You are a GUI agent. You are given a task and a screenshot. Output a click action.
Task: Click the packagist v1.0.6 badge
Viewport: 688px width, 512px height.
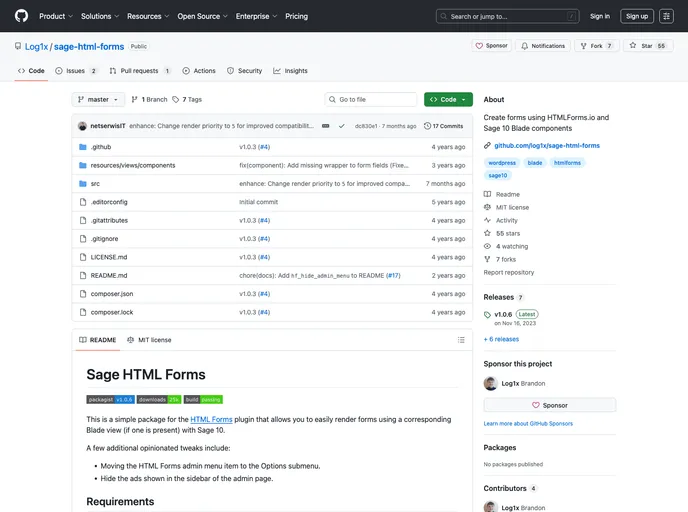pyautogui.click(x=111, y=400)
